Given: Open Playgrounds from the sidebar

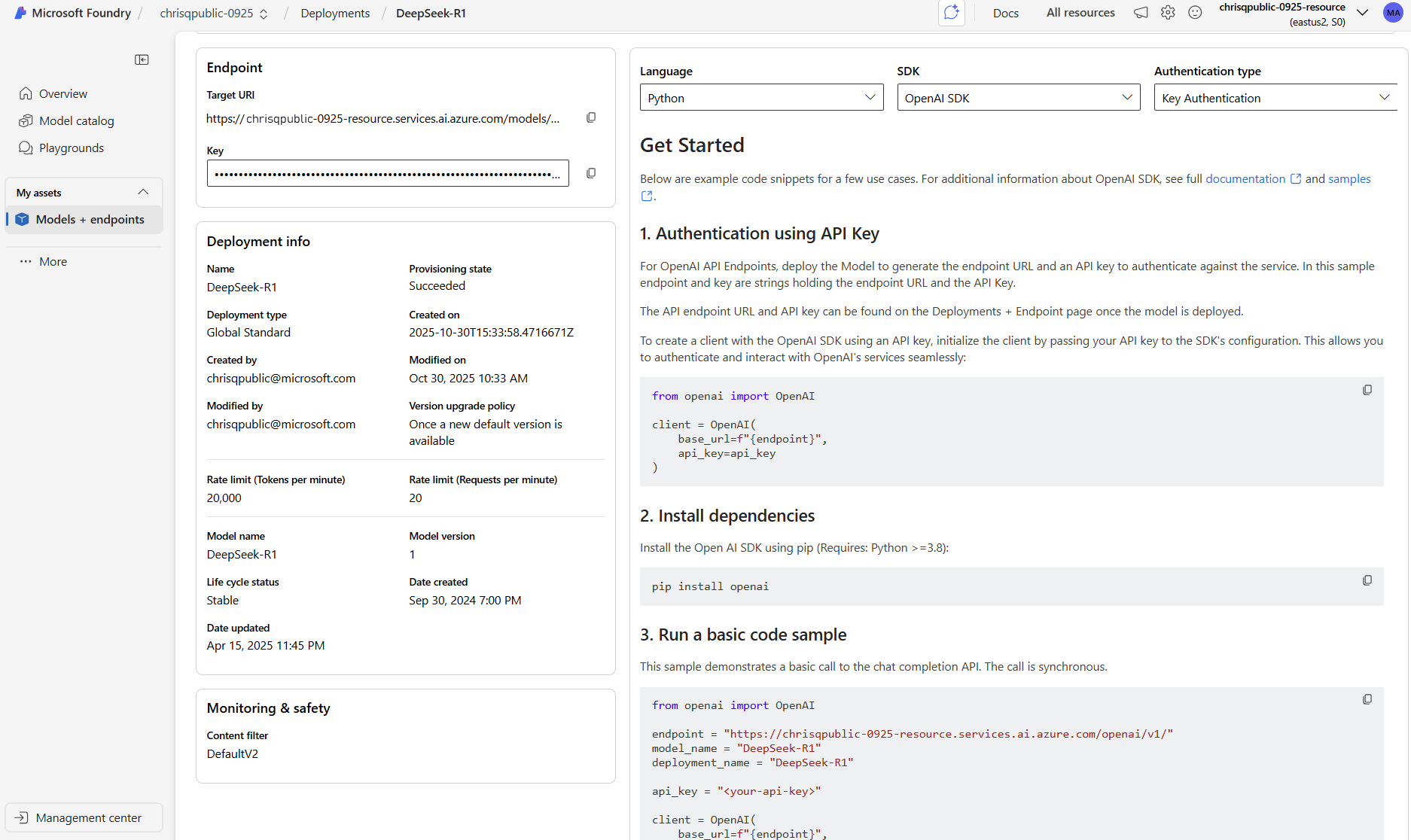Looking at the screenshot, I should [72, 148].
